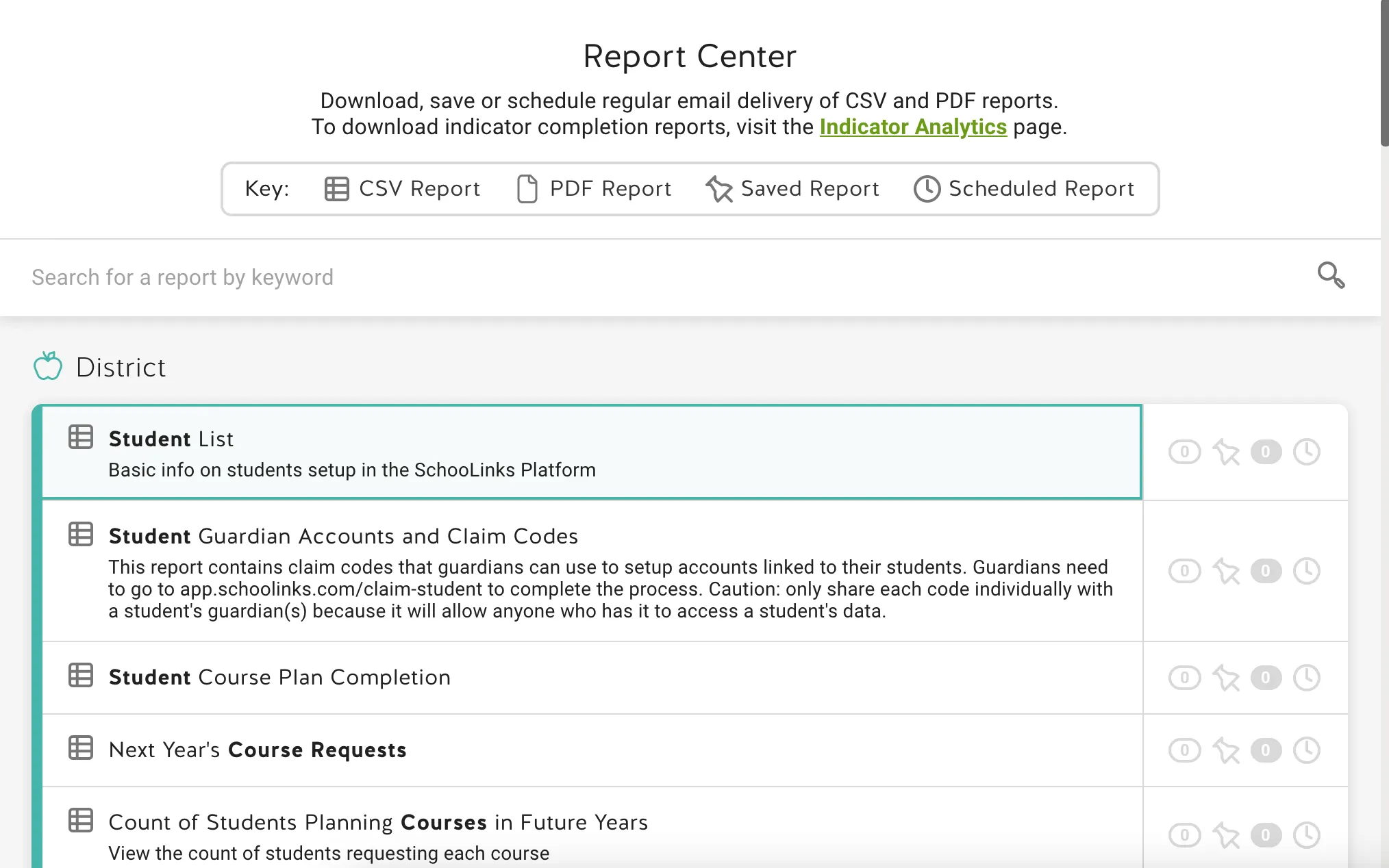The width and height of the screenshot is (1389, 868).
Task: Open Student Guardian Accounts and Claim Codes report
Action: point(592,571)
